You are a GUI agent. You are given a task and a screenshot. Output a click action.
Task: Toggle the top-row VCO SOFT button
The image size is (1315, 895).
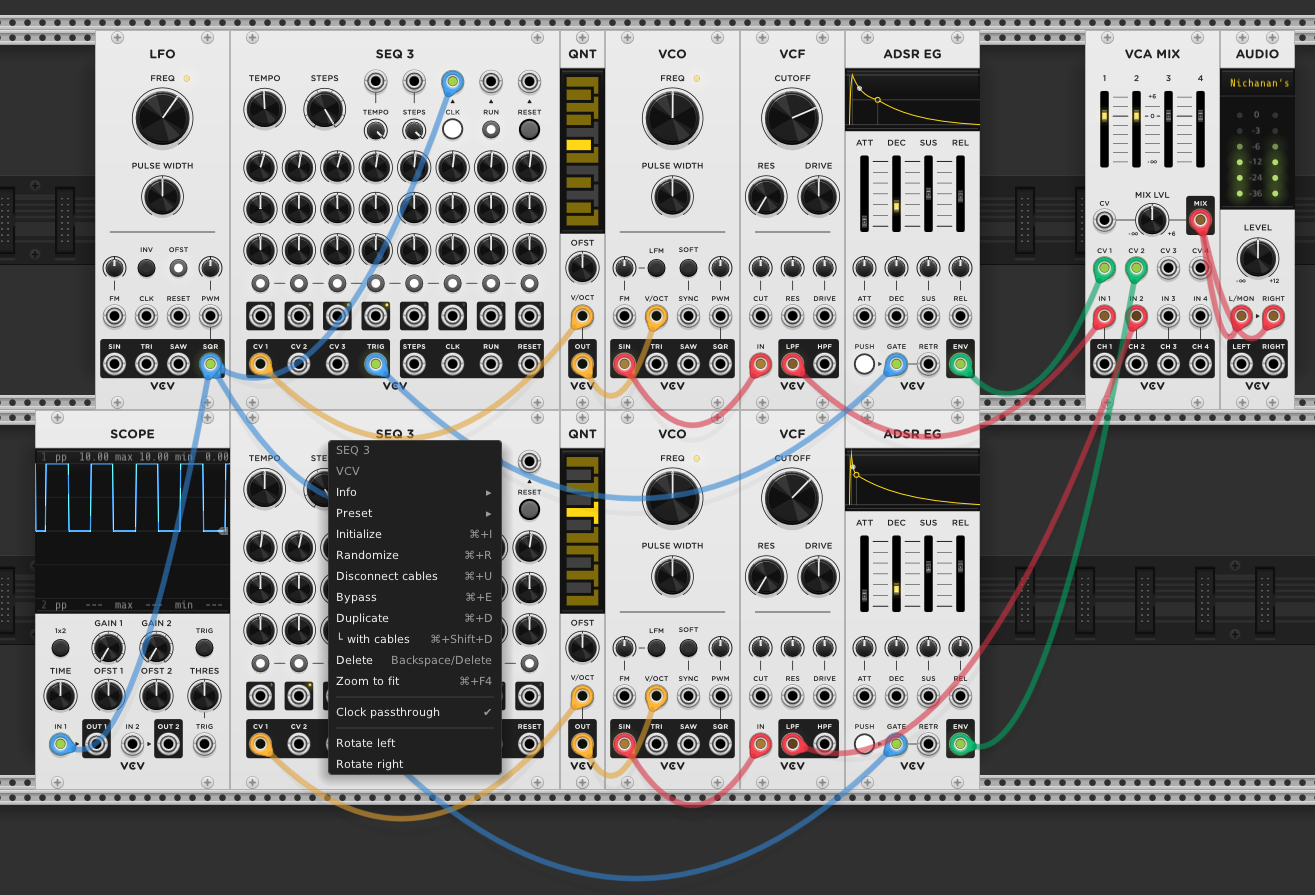688,267
